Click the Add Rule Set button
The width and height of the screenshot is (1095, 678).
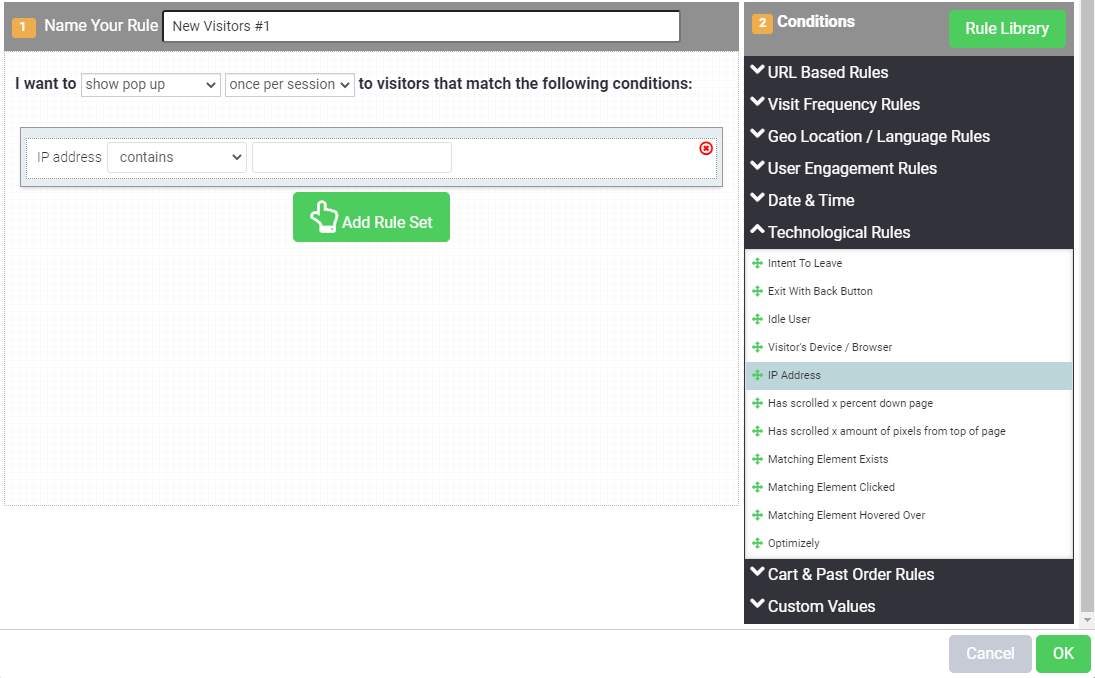tap(371, 217)
